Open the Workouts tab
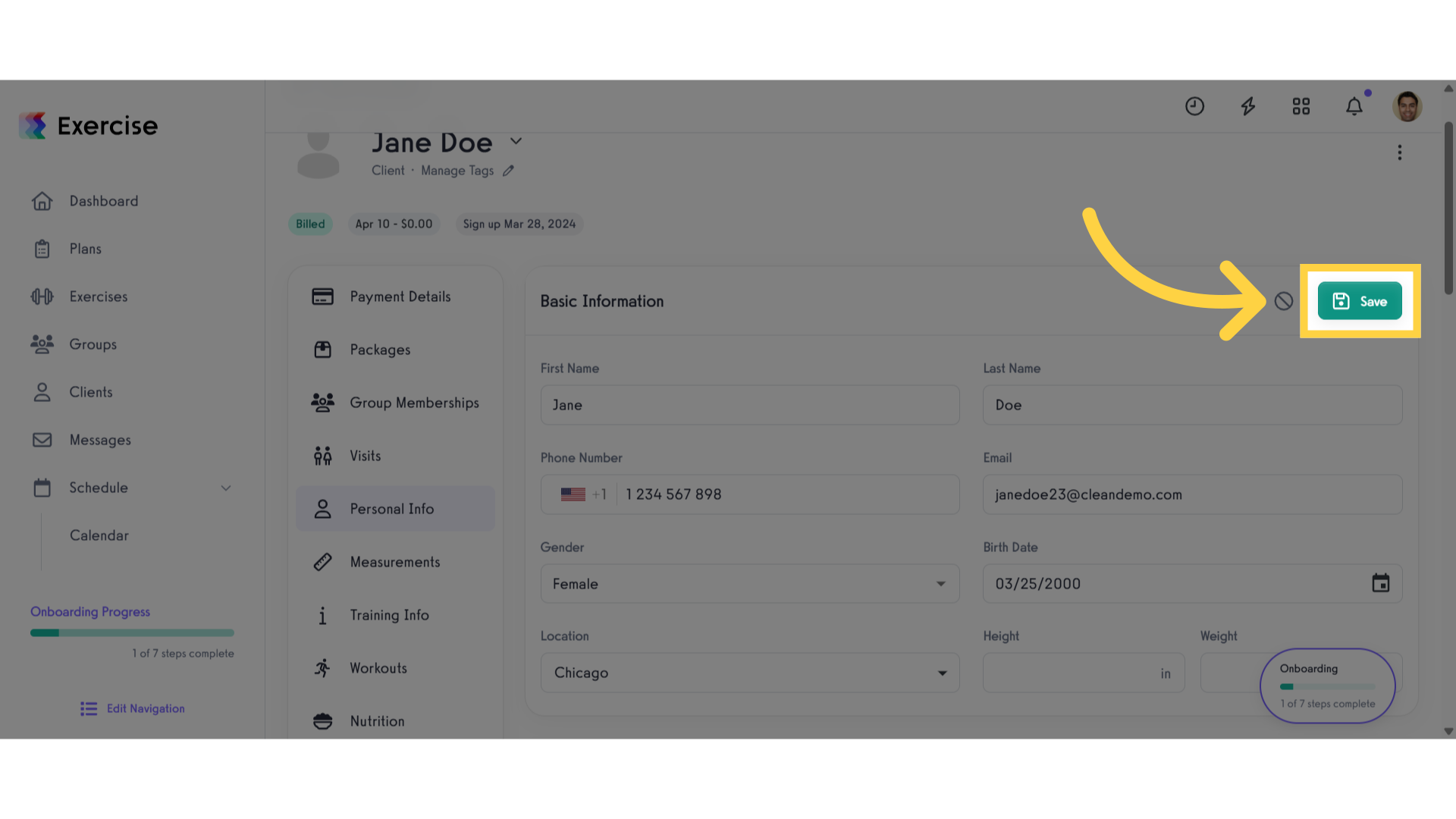The width and height of the screenshot is (1456, 819). (395, 668)
